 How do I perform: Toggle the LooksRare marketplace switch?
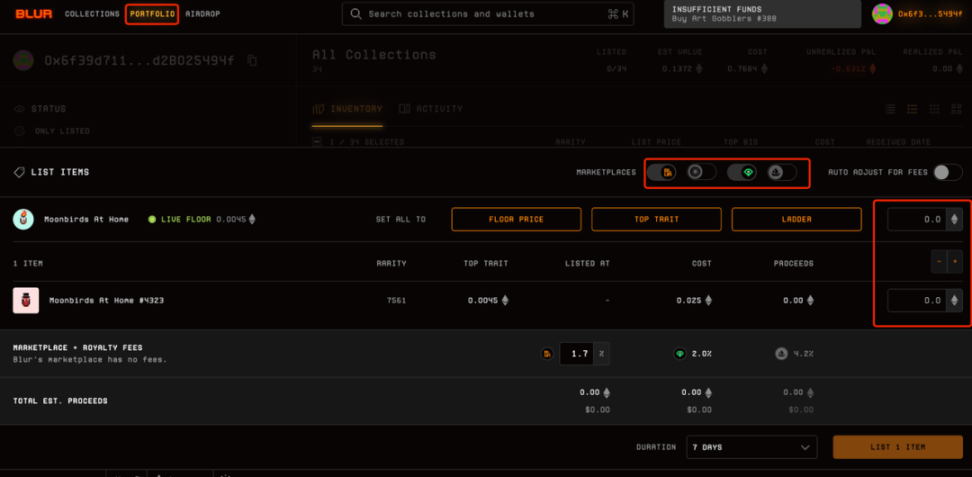tap(742, 172)
